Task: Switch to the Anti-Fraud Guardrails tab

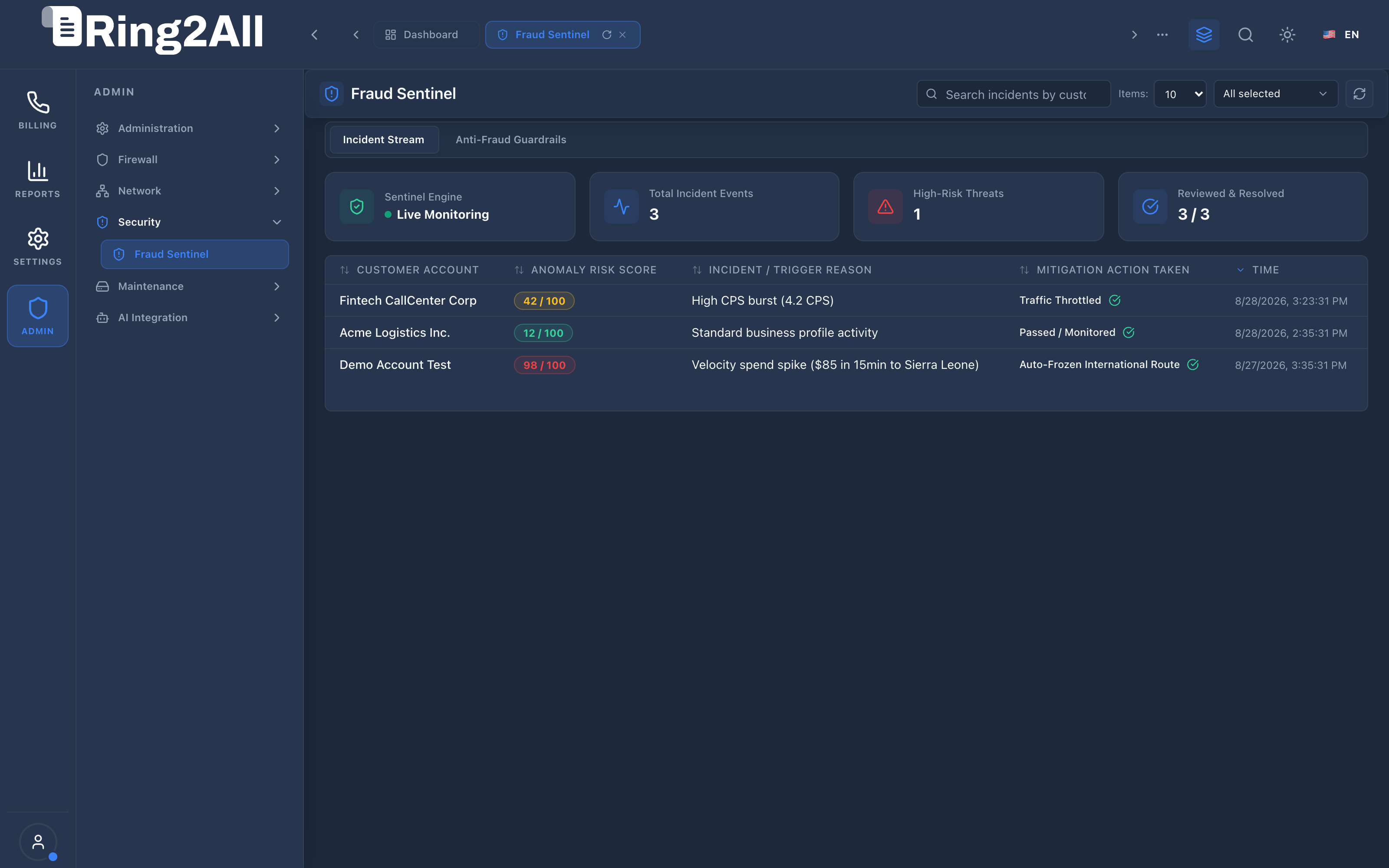Action: 511,139
